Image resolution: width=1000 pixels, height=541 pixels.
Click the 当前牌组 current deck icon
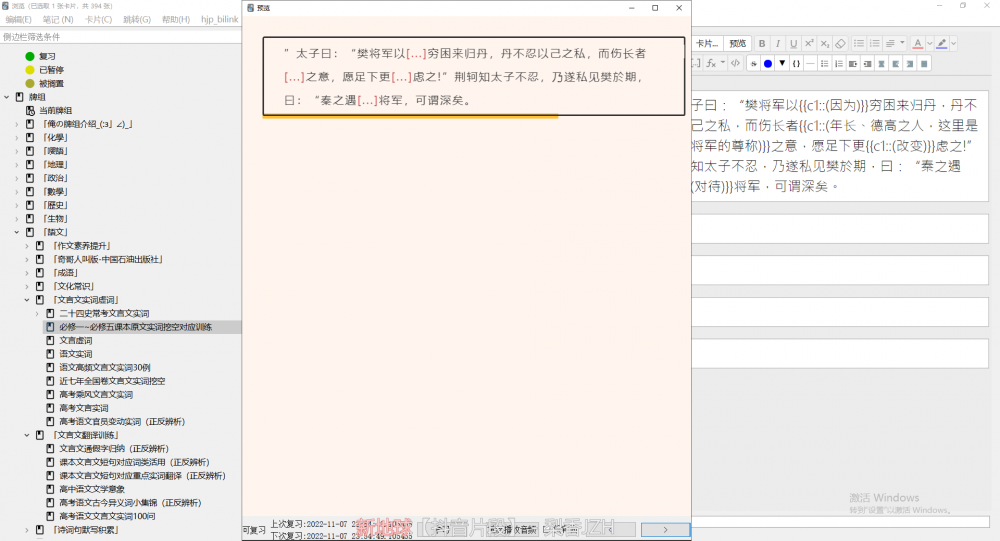pyautogui.click(x=30, y=110)
